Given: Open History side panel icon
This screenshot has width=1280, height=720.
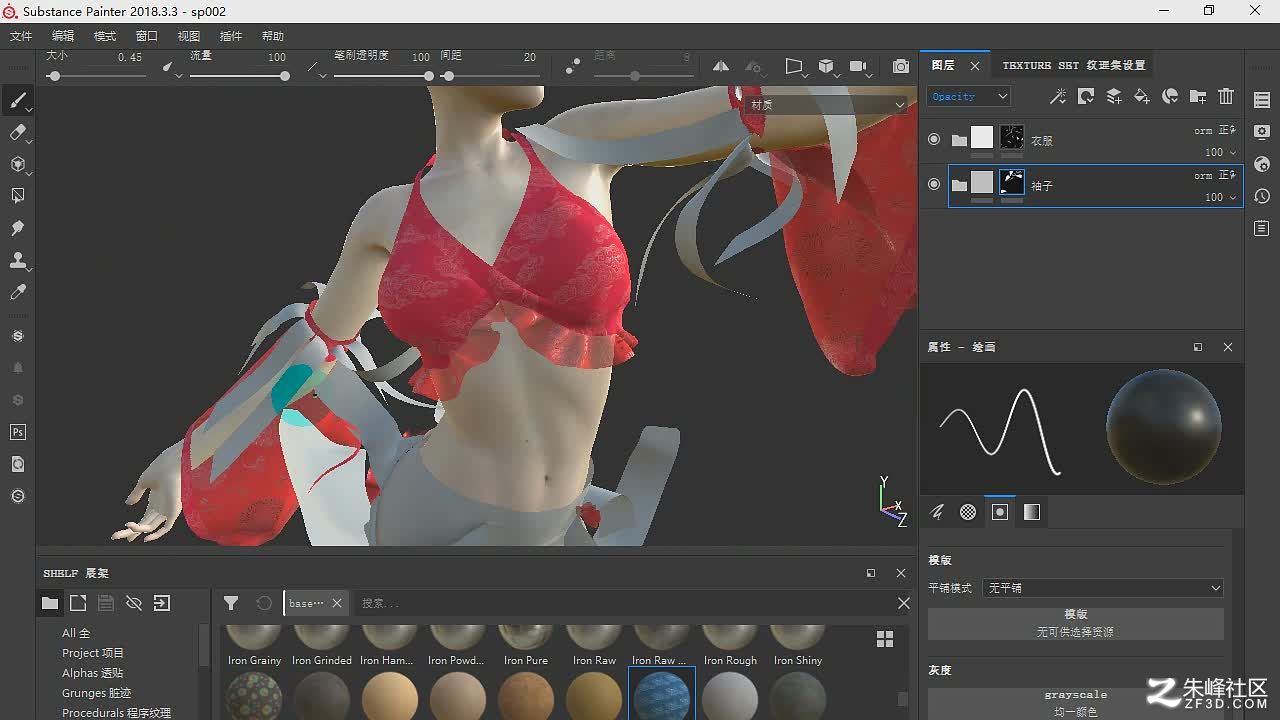Looking at the screenshot, I should 1262,196.
